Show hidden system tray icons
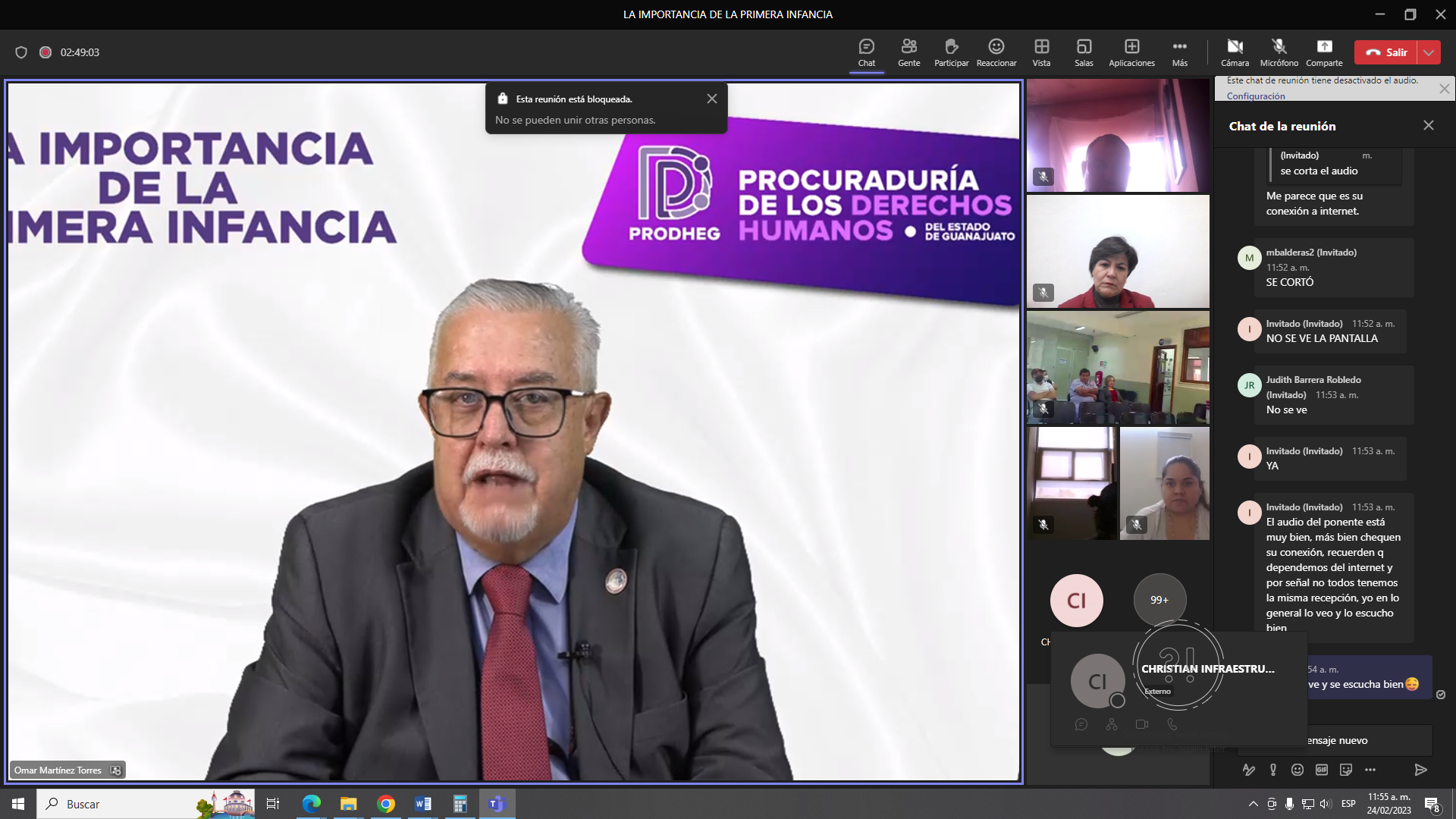This screenshot has height=819, width=1456. pos(1253,804)
